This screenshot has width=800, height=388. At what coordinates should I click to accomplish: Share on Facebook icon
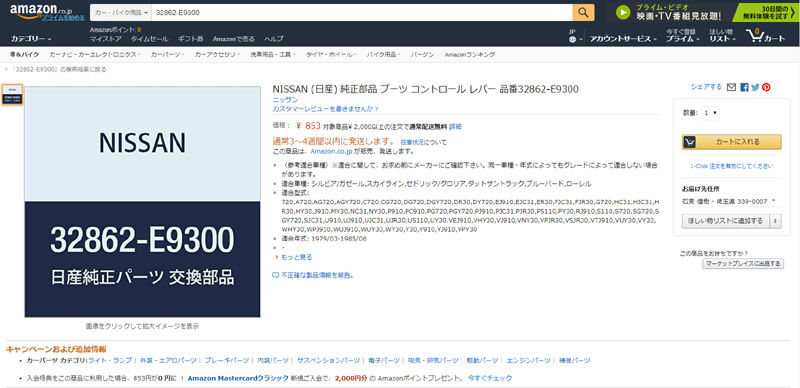(744, 87)
